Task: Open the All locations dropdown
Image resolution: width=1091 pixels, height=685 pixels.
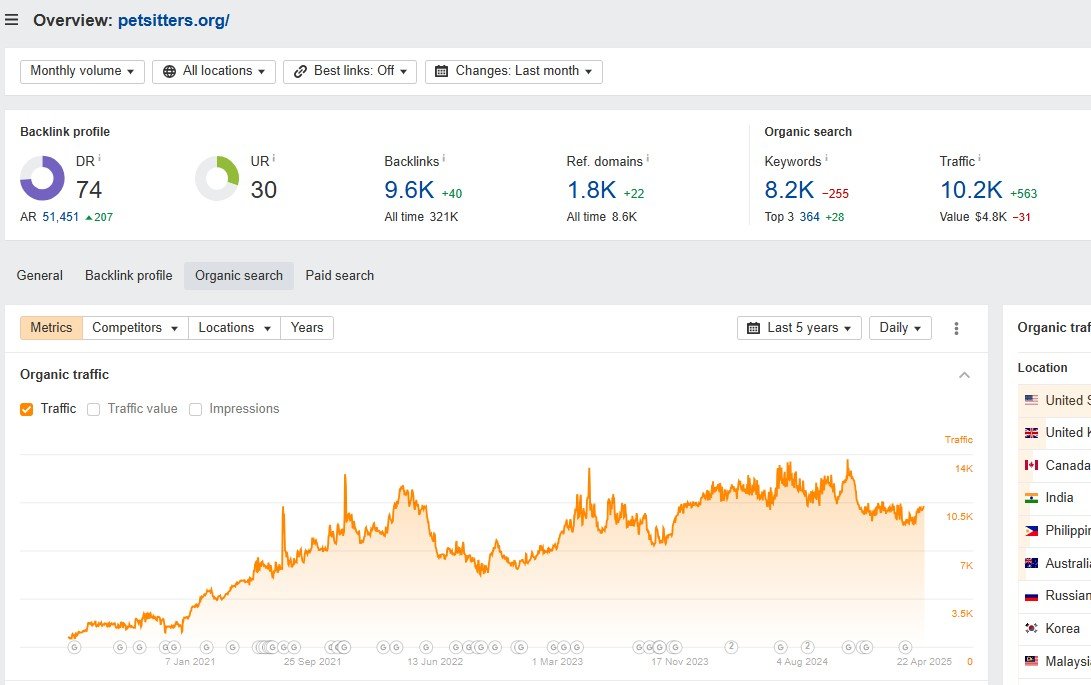Action: point(214,71)
